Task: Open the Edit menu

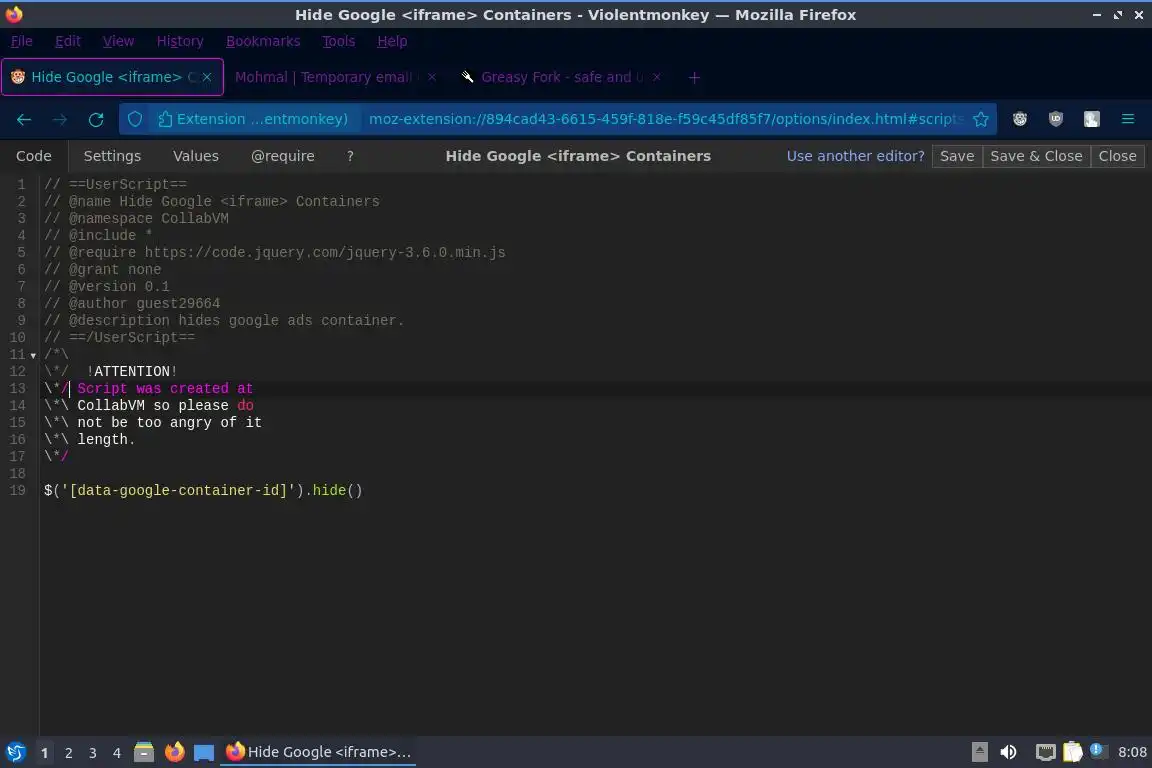Action: point(68,41)
